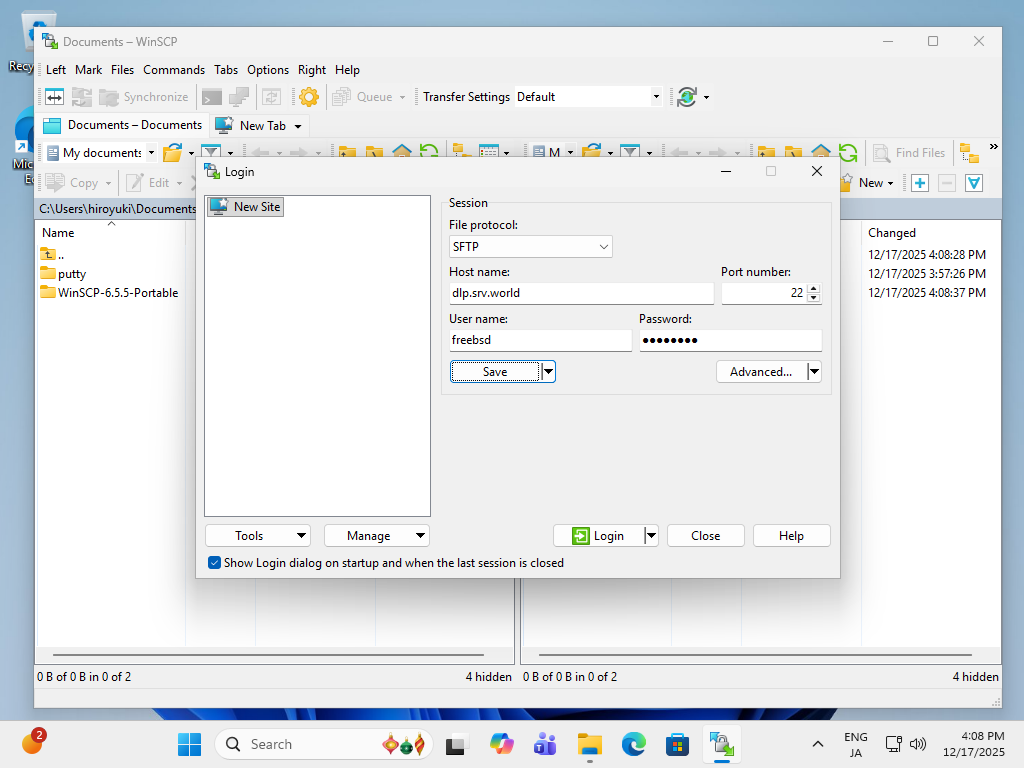Click the Advanced... button
This screenshot has height=768, width=1024.
point(760,372)
